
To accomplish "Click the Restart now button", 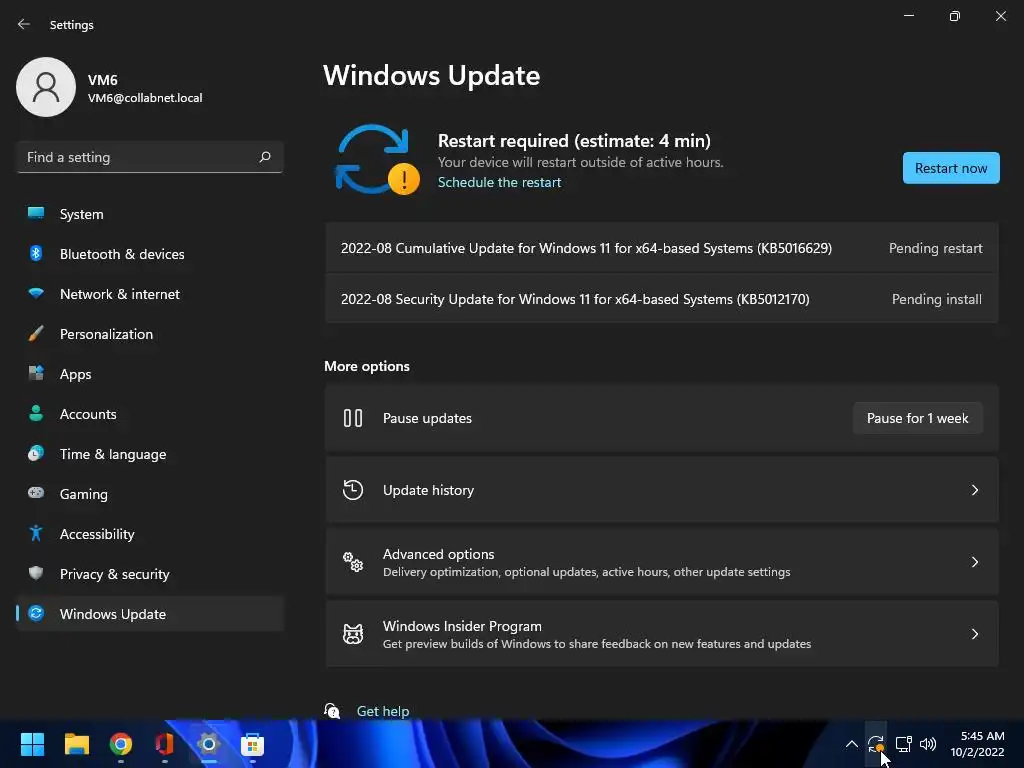I will (x=951, y=168).
